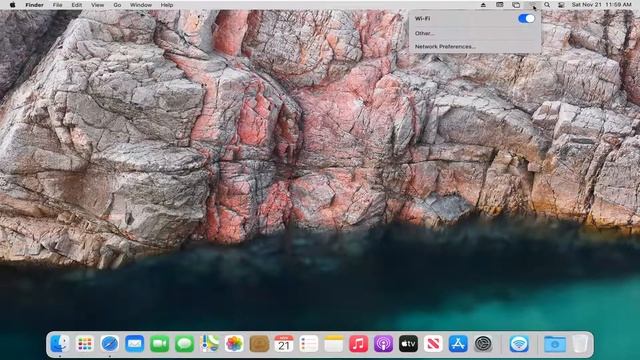Open the File menu
Viewport: 640px width, 360px height.
[58, 5]
